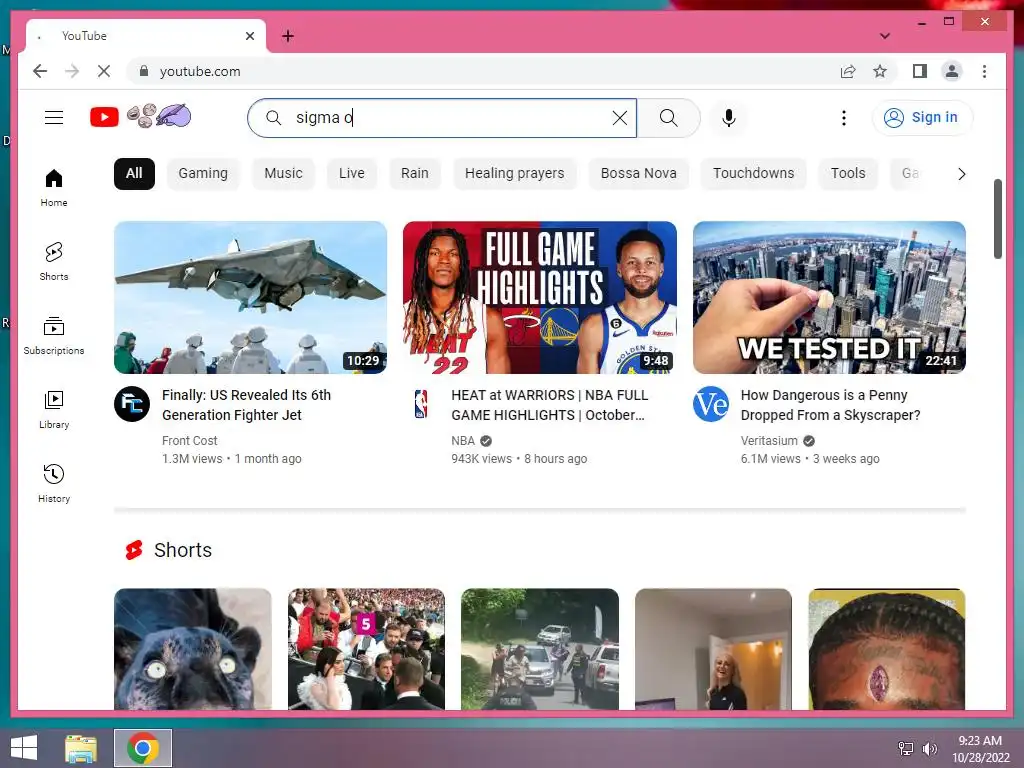Image resolution: width=1024 pixels, height=768 pixels.
Task: Toggle the Chrome side panel
Action: (x=920, y=71)
